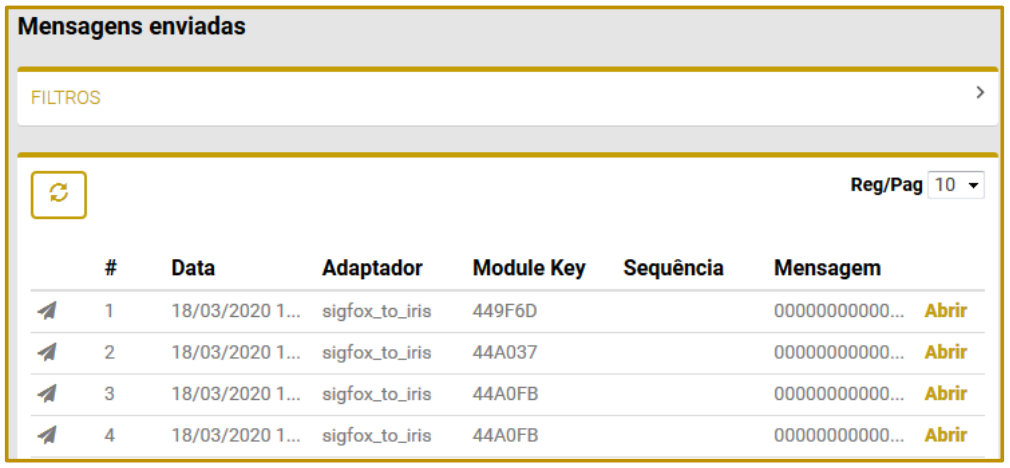Image resolution: width=1010 pixels, height=468 pixels.
Task: Select module key 449F6D cell
Action: tap(505, 311)
